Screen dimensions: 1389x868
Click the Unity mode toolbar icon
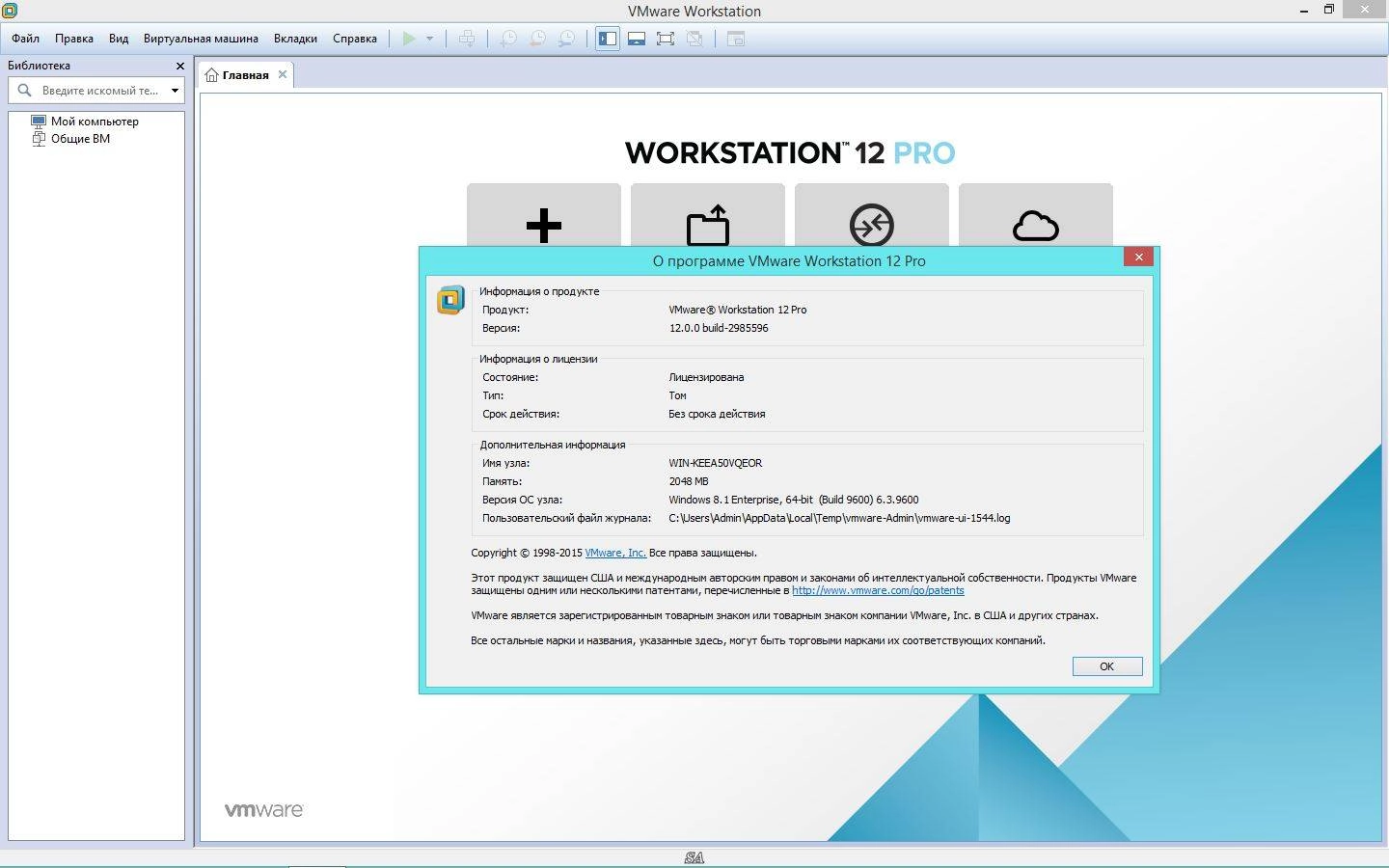694,39
